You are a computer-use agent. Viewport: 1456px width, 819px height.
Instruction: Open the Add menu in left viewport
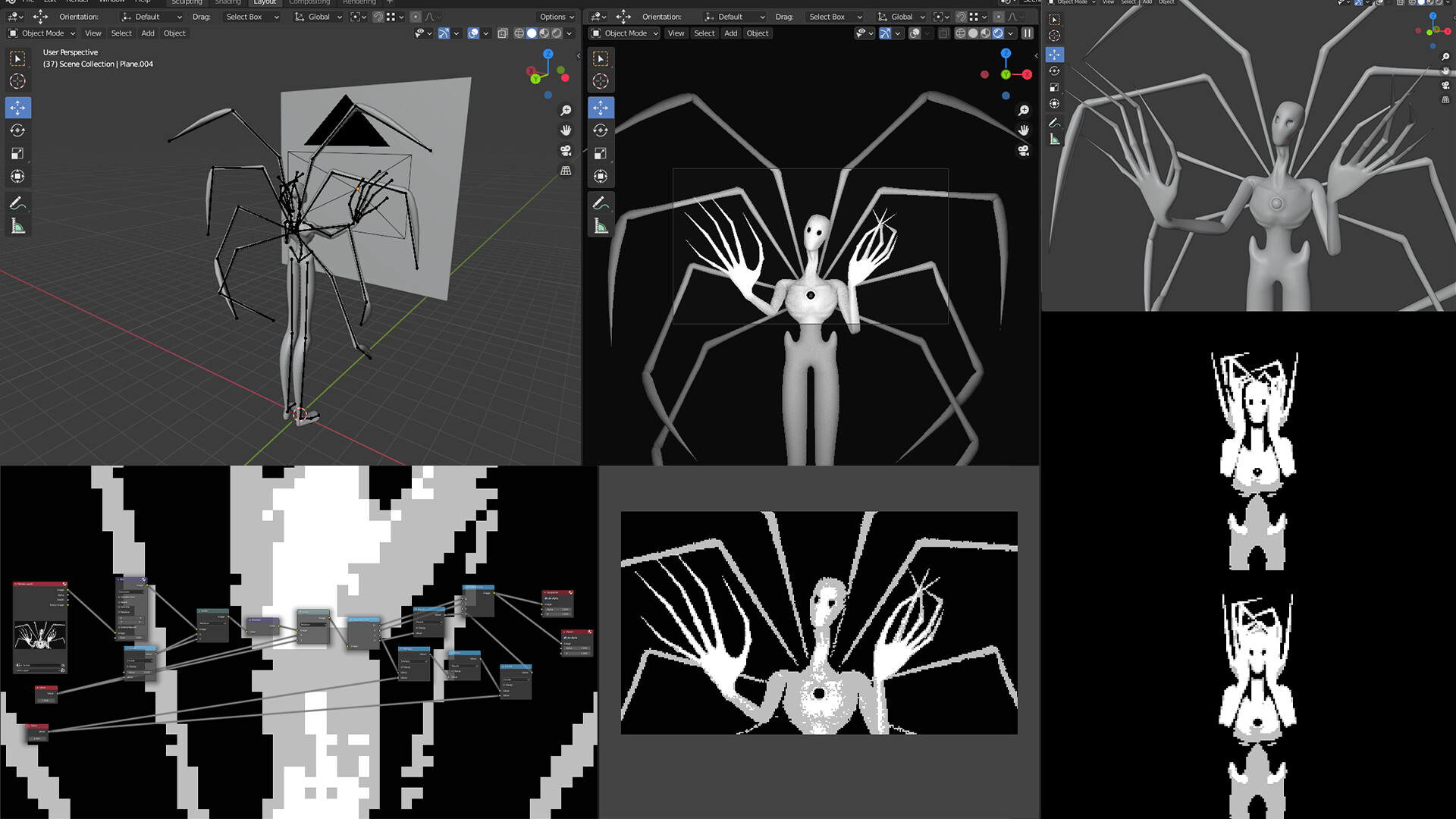[x=148, y=33]
